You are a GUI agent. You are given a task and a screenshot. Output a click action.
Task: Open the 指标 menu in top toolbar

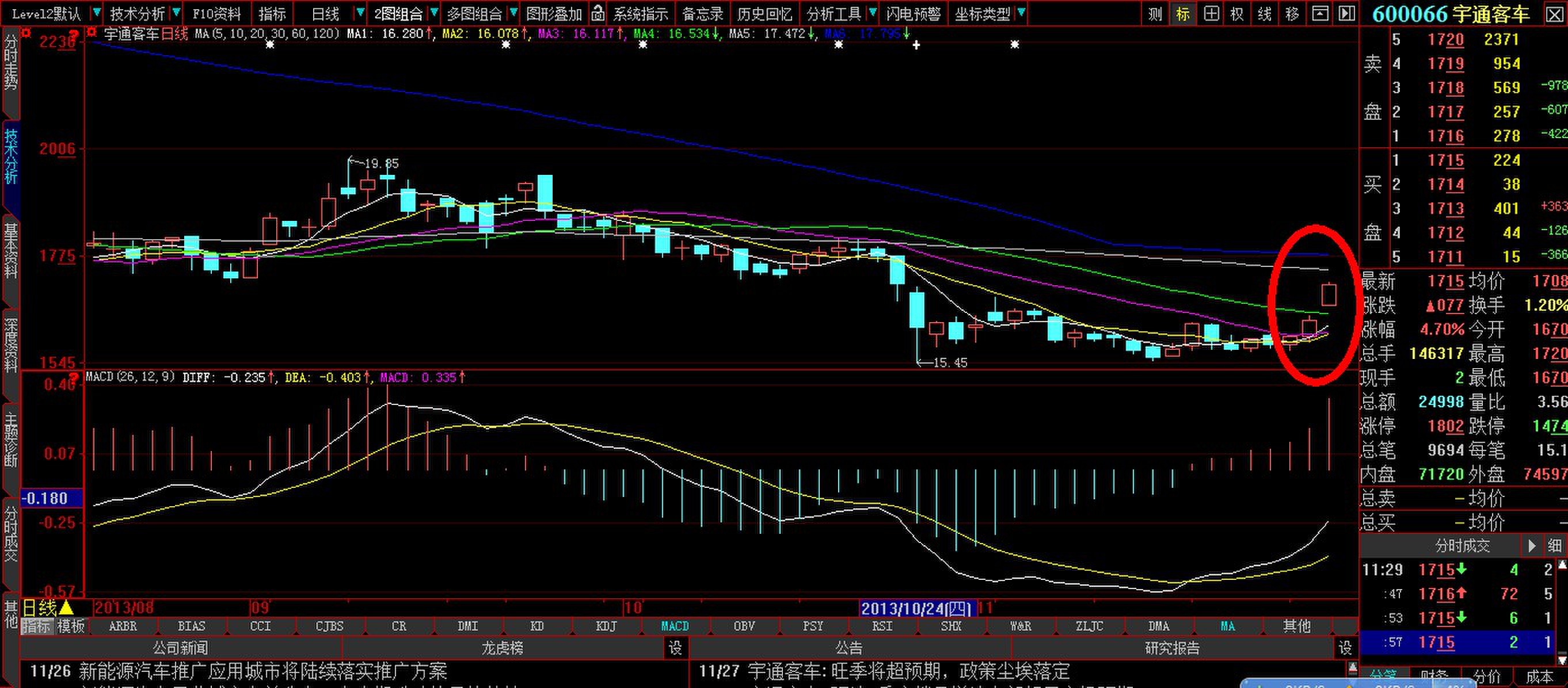[272, 13]
